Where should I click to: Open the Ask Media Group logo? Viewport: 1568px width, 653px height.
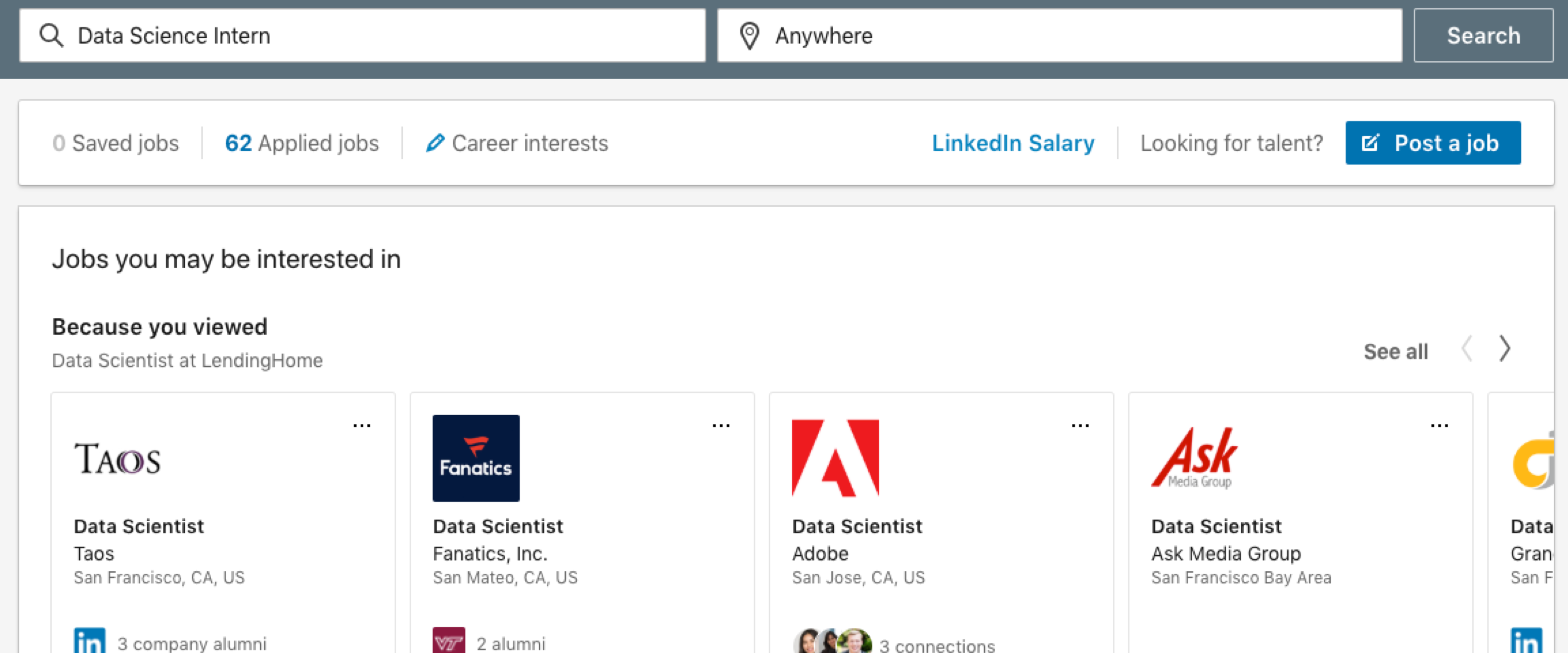1194,458
